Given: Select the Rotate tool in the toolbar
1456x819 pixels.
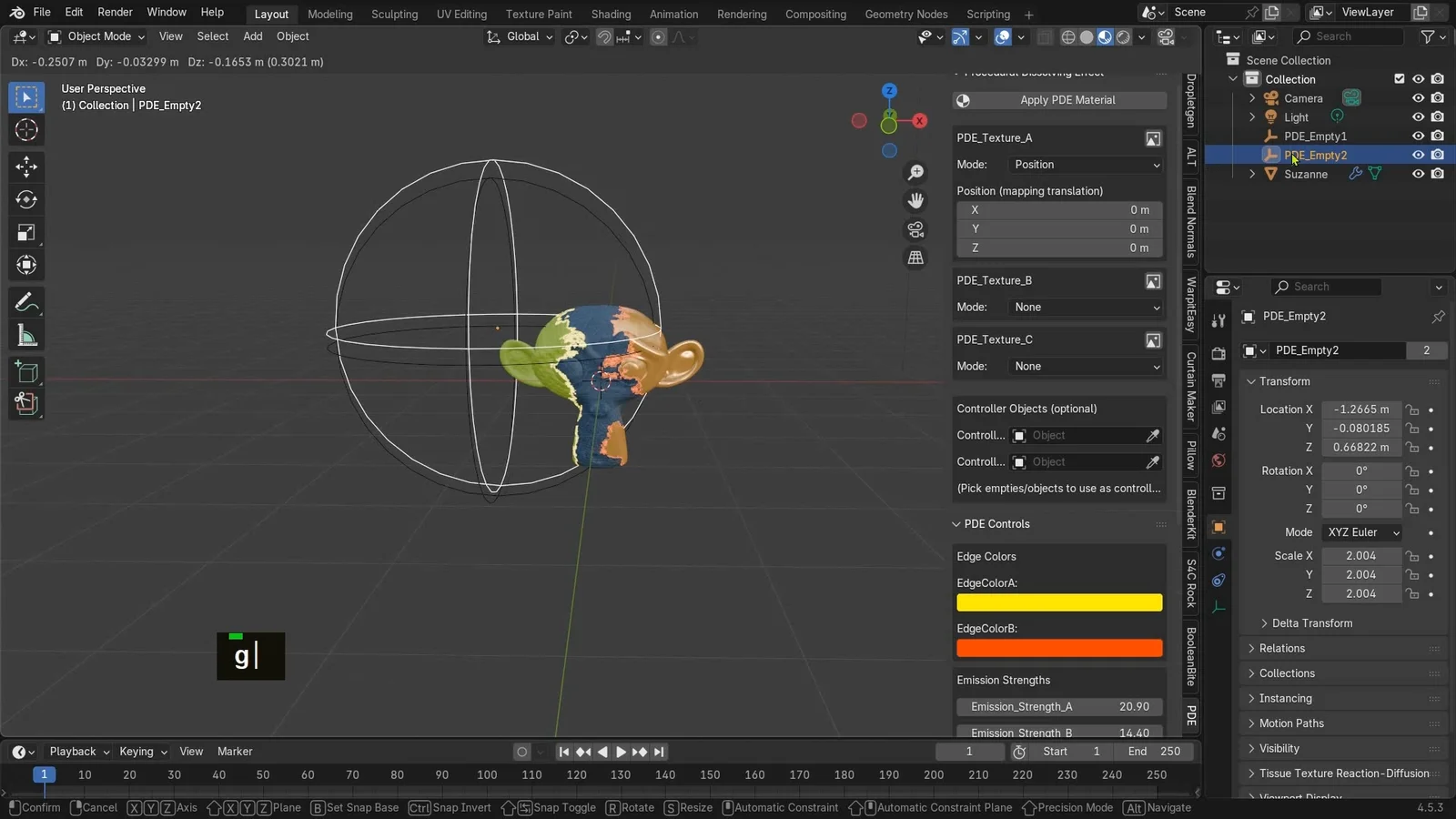Looking at the screenshot, I should click(x=26, y=199).
